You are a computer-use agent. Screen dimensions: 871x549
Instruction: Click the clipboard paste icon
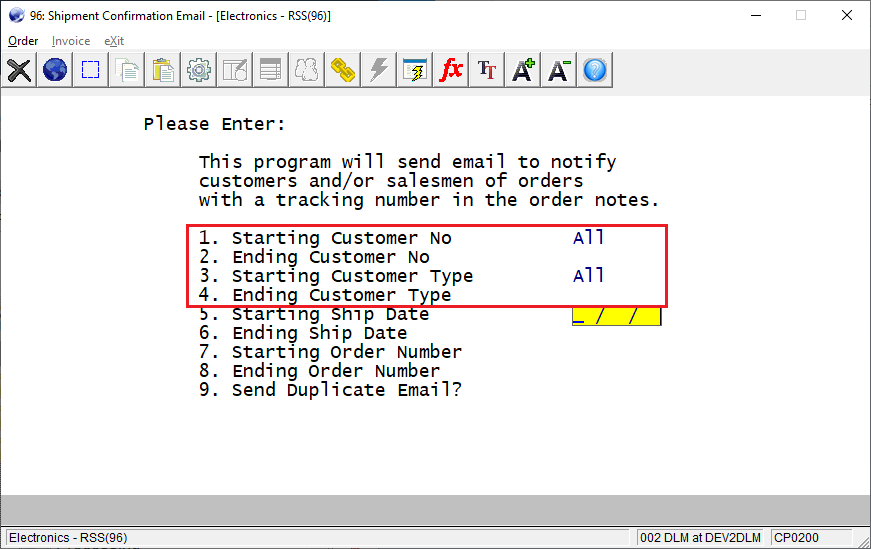[x=163, y=70]
